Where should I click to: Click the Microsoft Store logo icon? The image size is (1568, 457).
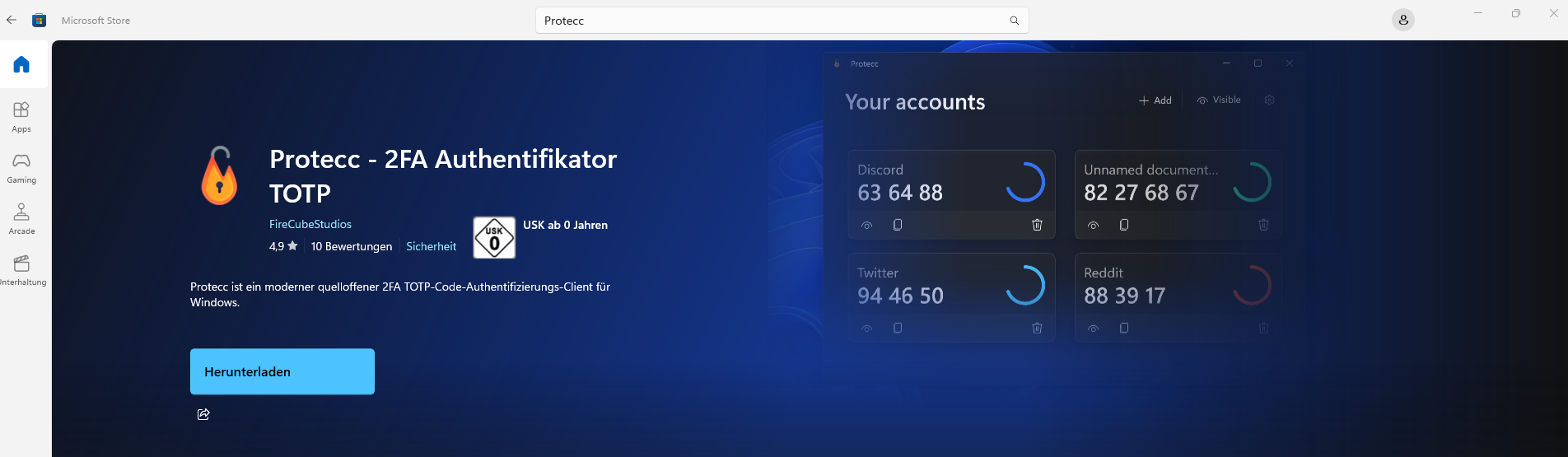[x=39, y=20]
